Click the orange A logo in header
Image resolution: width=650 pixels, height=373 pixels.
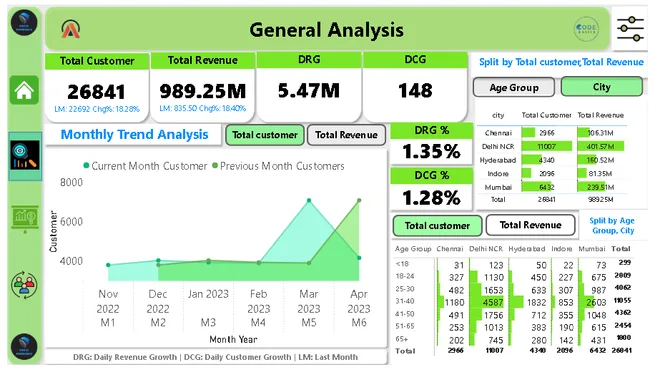70,29
